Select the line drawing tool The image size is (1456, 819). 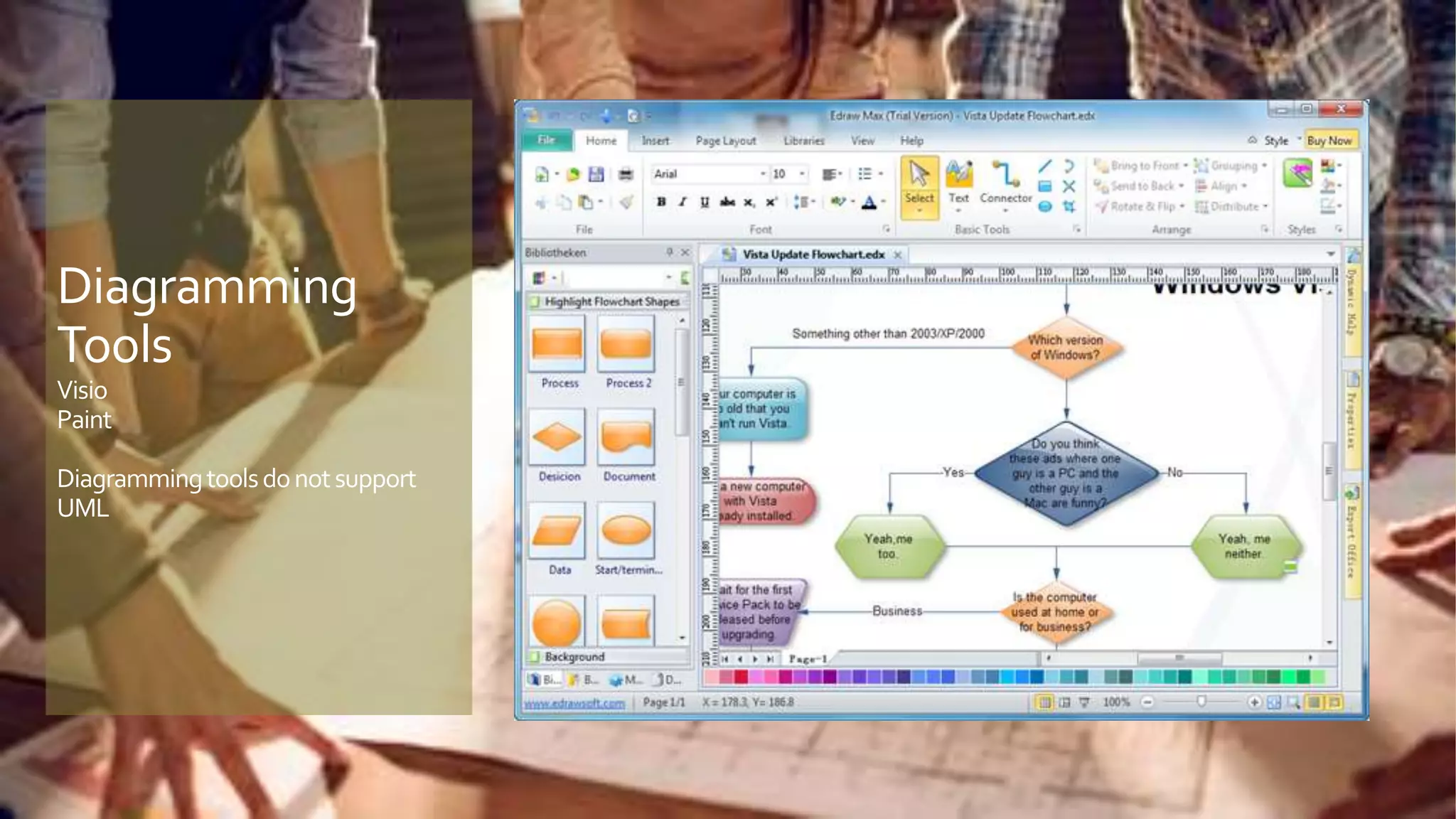coord(1044,166)
